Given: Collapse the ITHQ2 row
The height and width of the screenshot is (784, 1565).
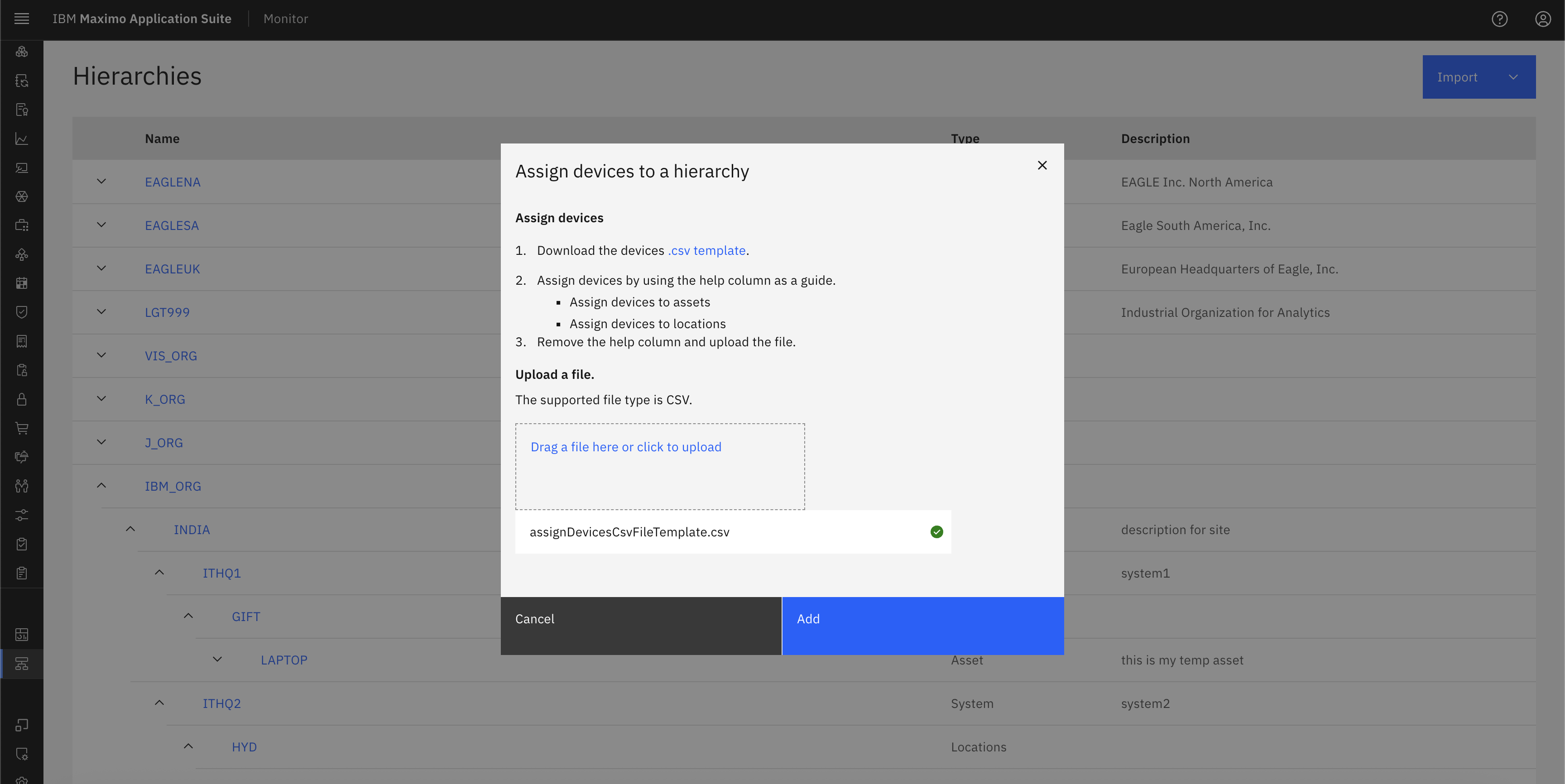Looking at the screenshot, I should (x=159, y=703).
